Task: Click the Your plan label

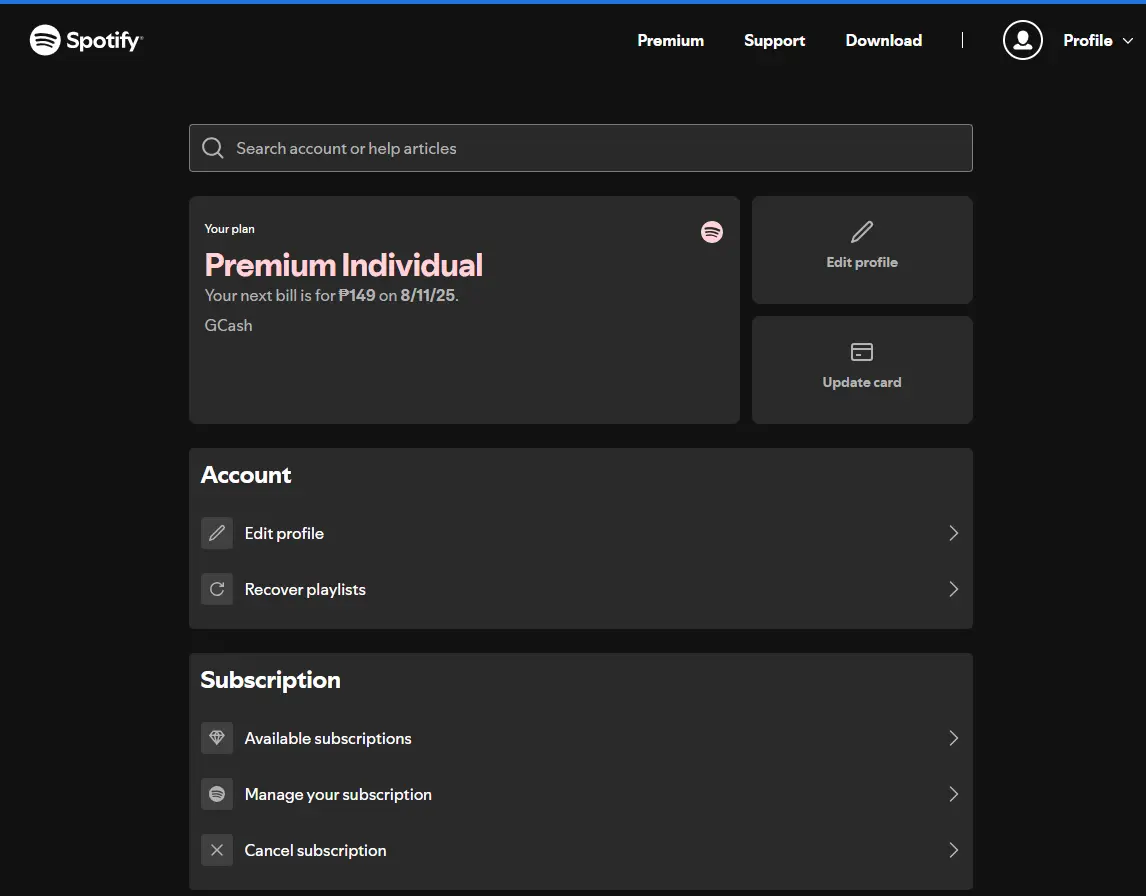Action: coord(229,229)
